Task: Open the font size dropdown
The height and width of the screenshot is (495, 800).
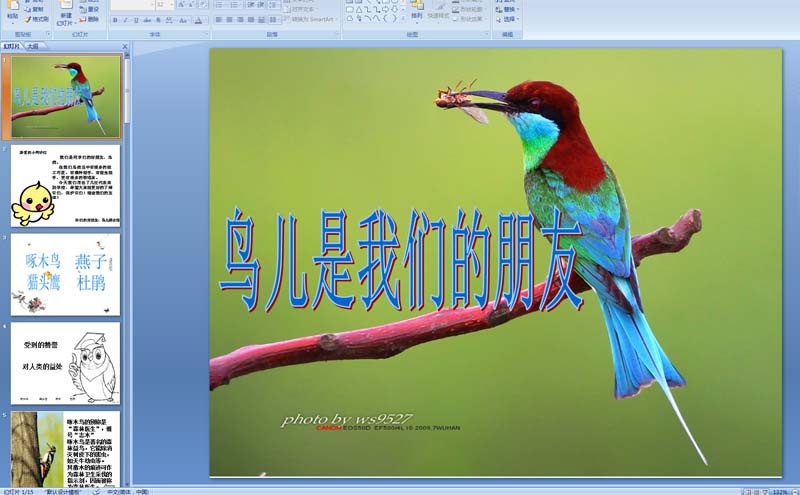Action: tap(171, 5)
